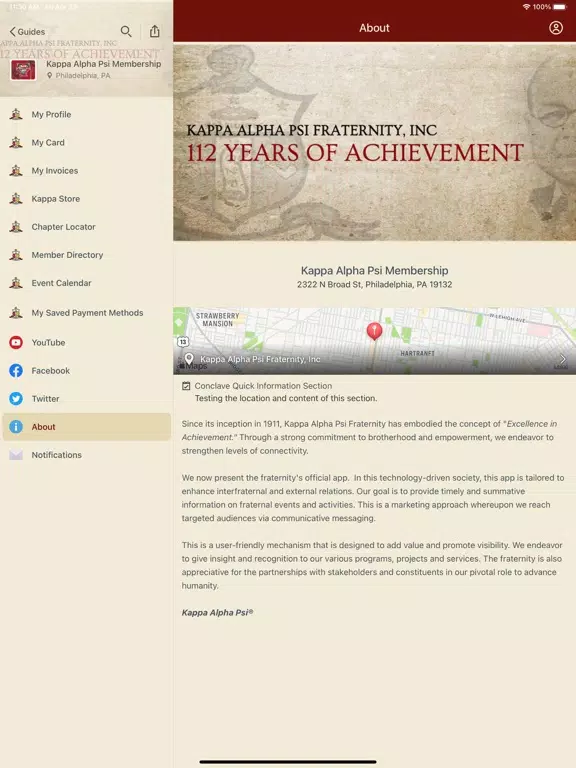Tap the crest icon beside My Card
The height and width of the screenshot is (768, 576).
tap(16, 143)
